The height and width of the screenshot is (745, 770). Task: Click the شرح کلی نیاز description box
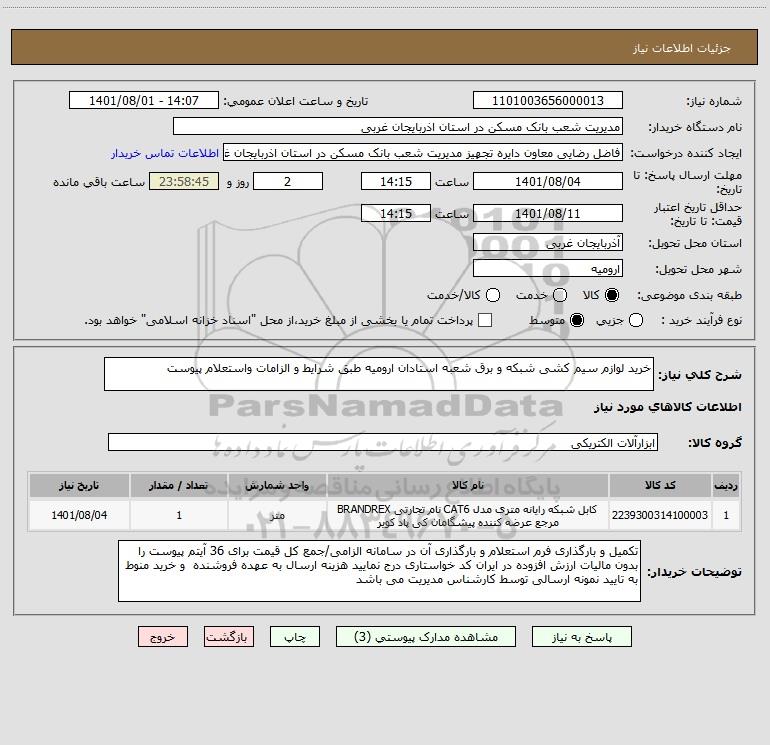379,374
